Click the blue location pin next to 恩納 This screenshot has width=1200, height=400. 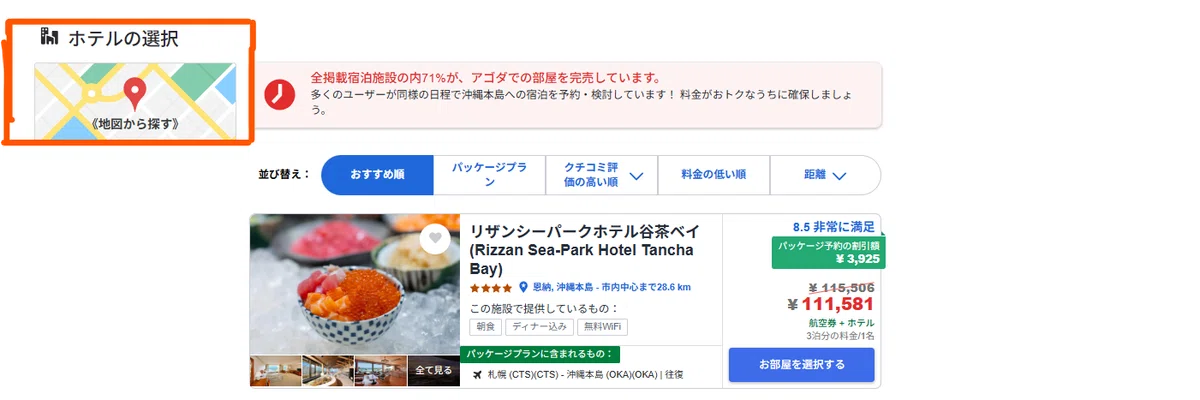click(x=522, y=287)
